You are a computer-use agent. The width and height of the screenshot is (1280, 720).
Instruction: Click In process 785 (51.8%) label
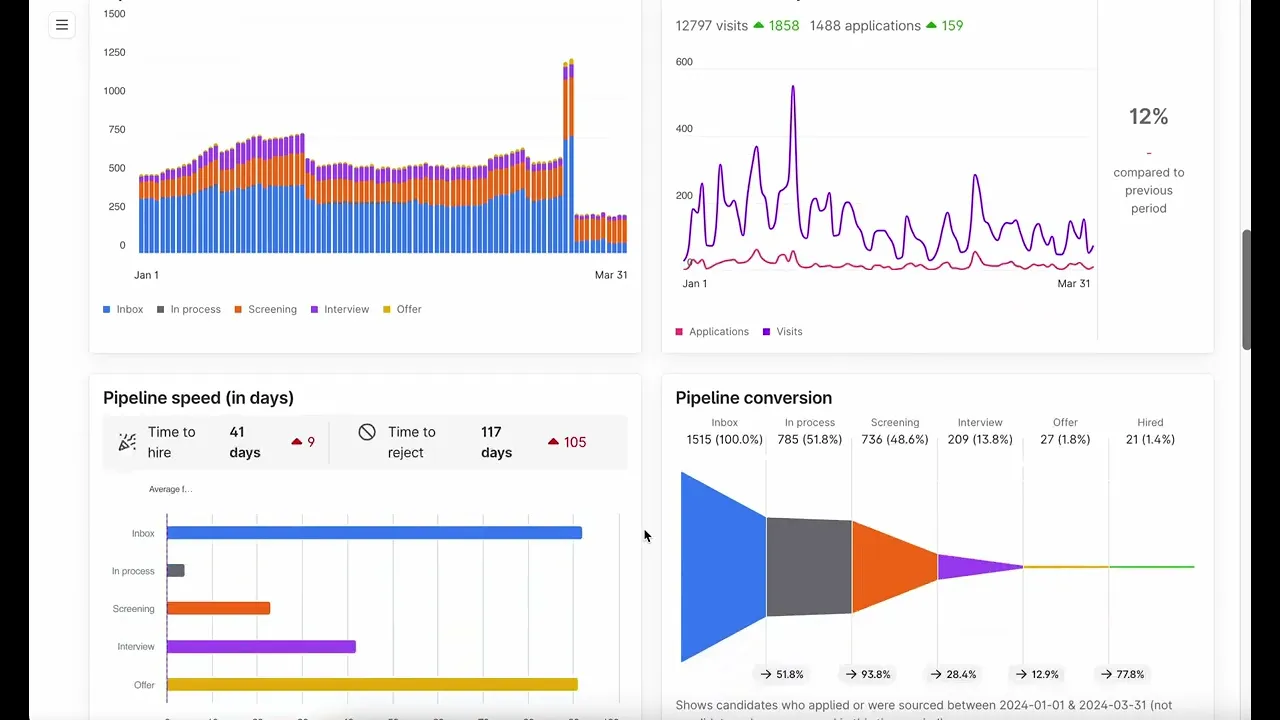(x=810, y=431)
